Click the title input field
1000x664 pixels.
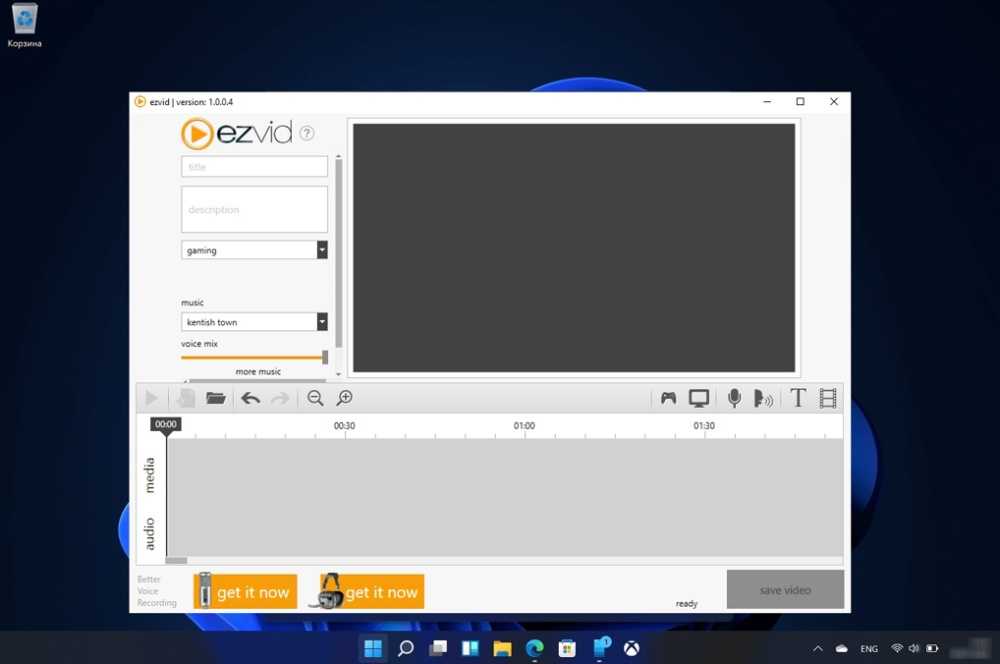254,167
